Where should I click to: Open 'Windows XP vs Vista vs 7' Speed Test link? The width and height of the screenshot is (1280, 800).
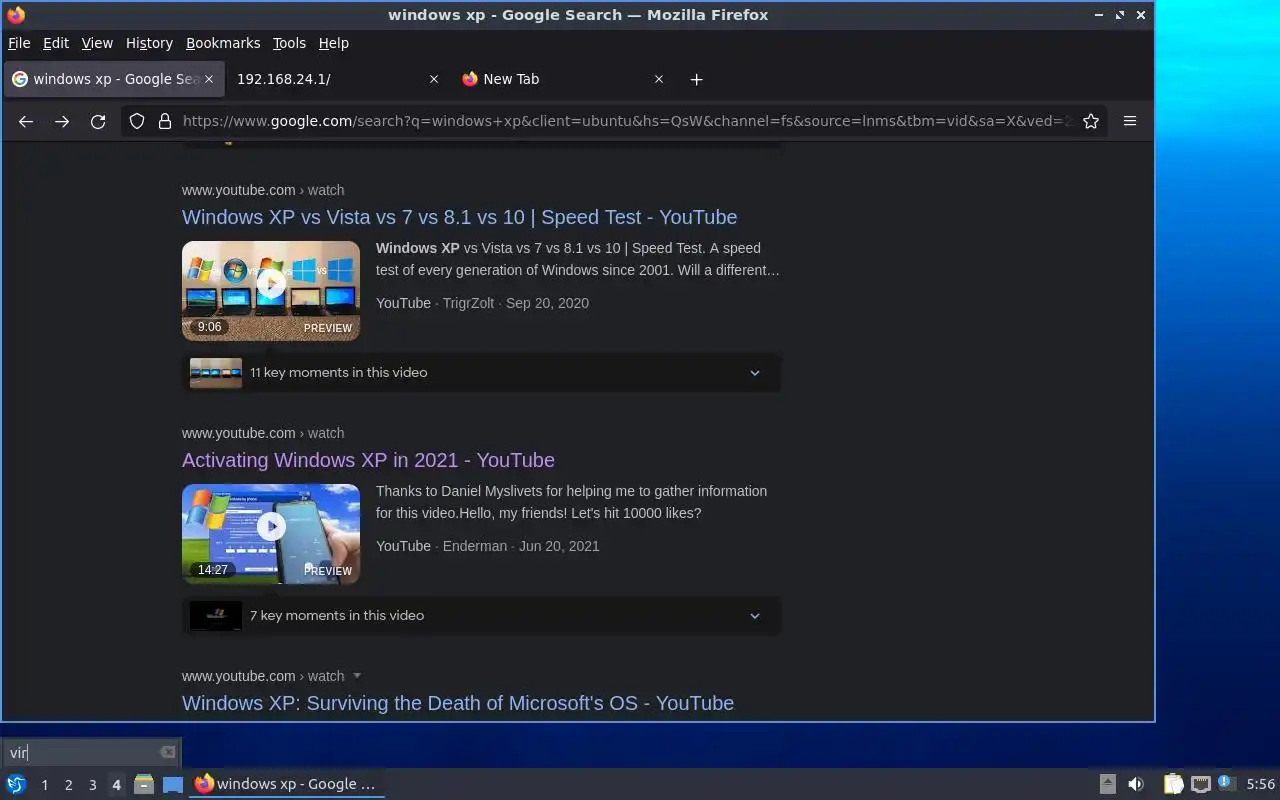tap(459, 217)
